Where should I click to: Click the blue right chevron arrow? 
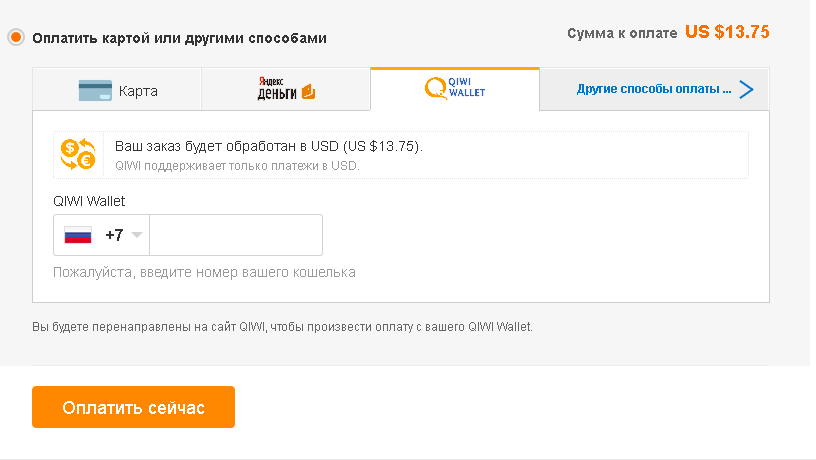[x=747, y=90]
